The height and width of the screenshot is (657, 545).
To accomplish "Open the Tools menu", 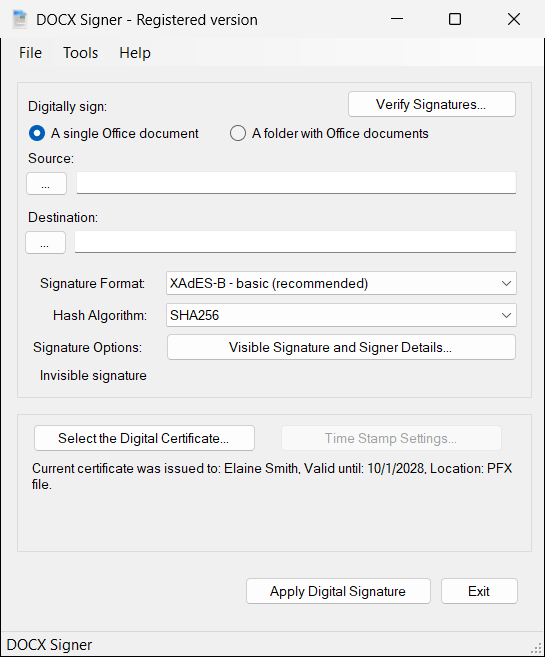I will click(80, 53).
